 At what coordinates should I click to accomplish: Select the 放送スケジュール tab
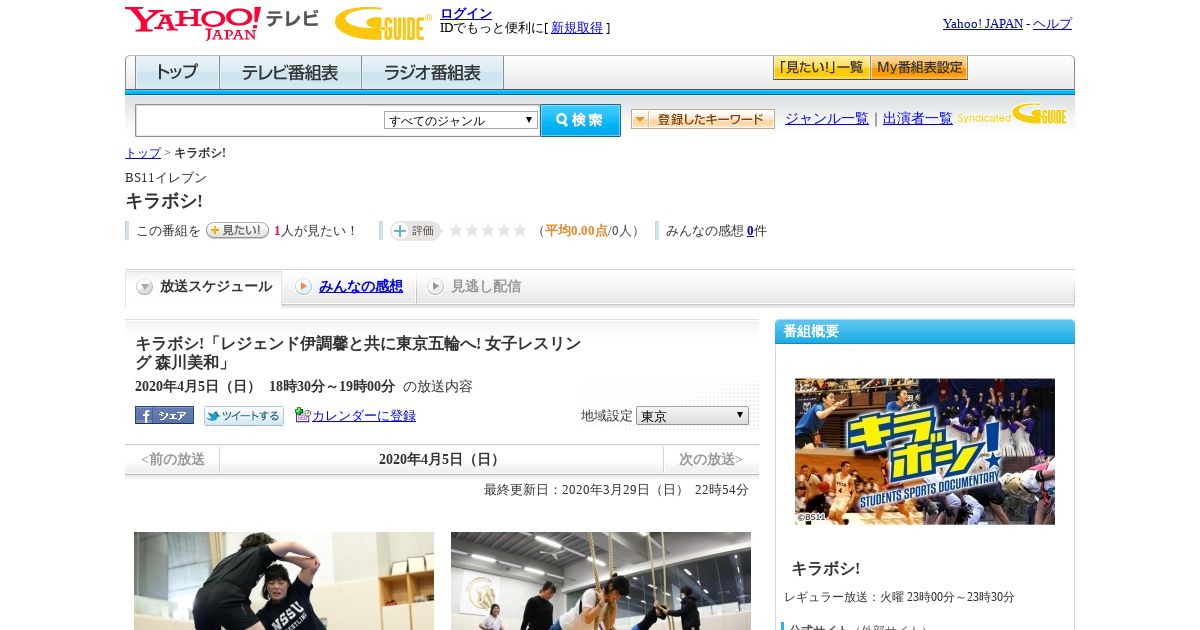204,287
